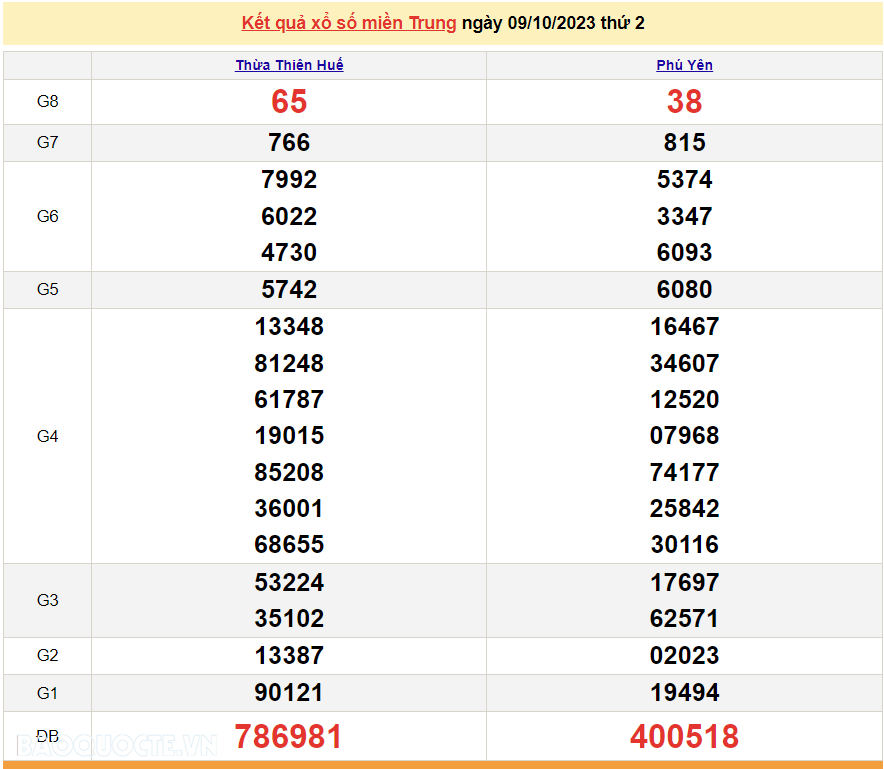Click the G3 result 62571
This screenshot has height=769, width=884.
coord(684,619)
